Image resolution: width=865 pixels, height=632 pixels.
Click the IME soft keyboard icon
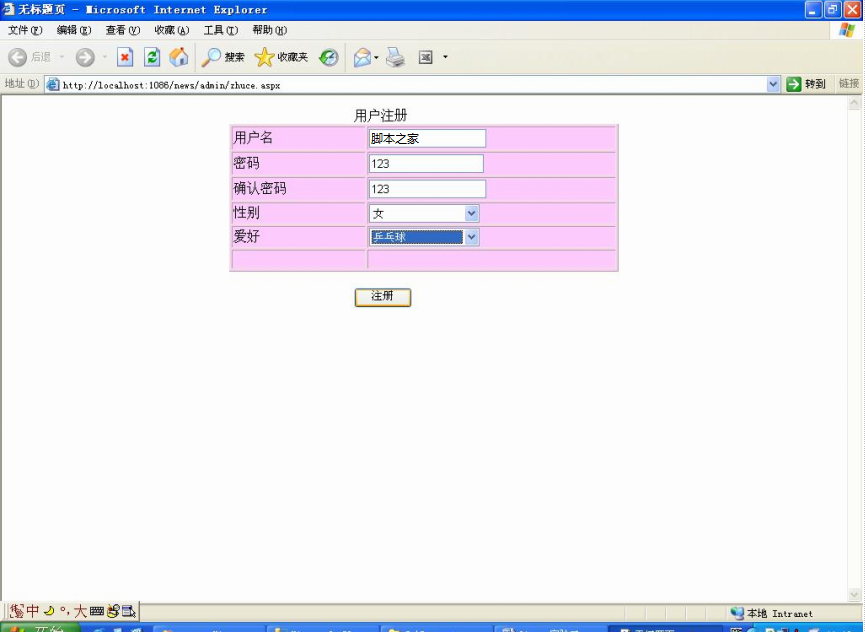97,610
